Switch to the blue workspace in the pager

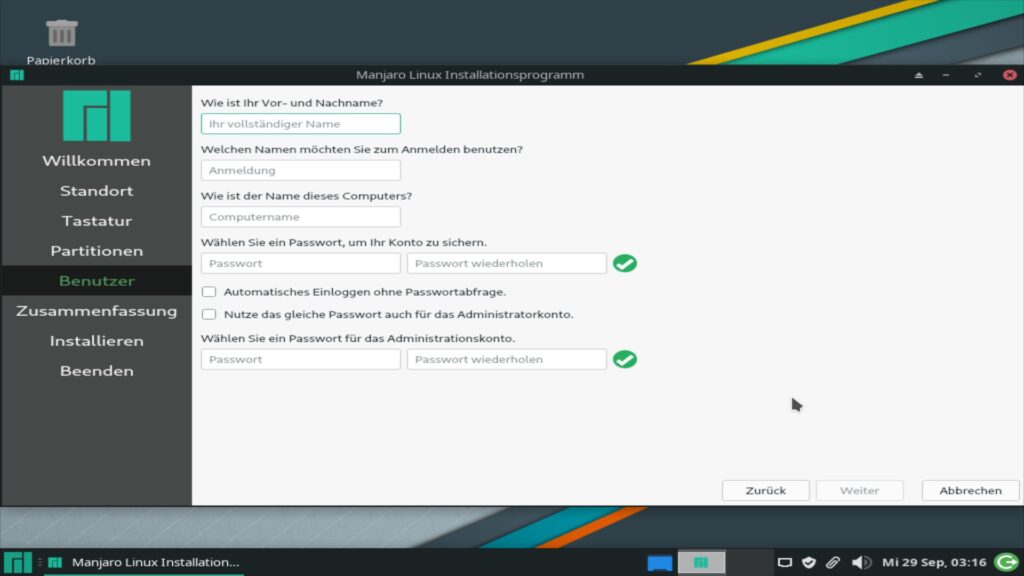coord(660,562)
